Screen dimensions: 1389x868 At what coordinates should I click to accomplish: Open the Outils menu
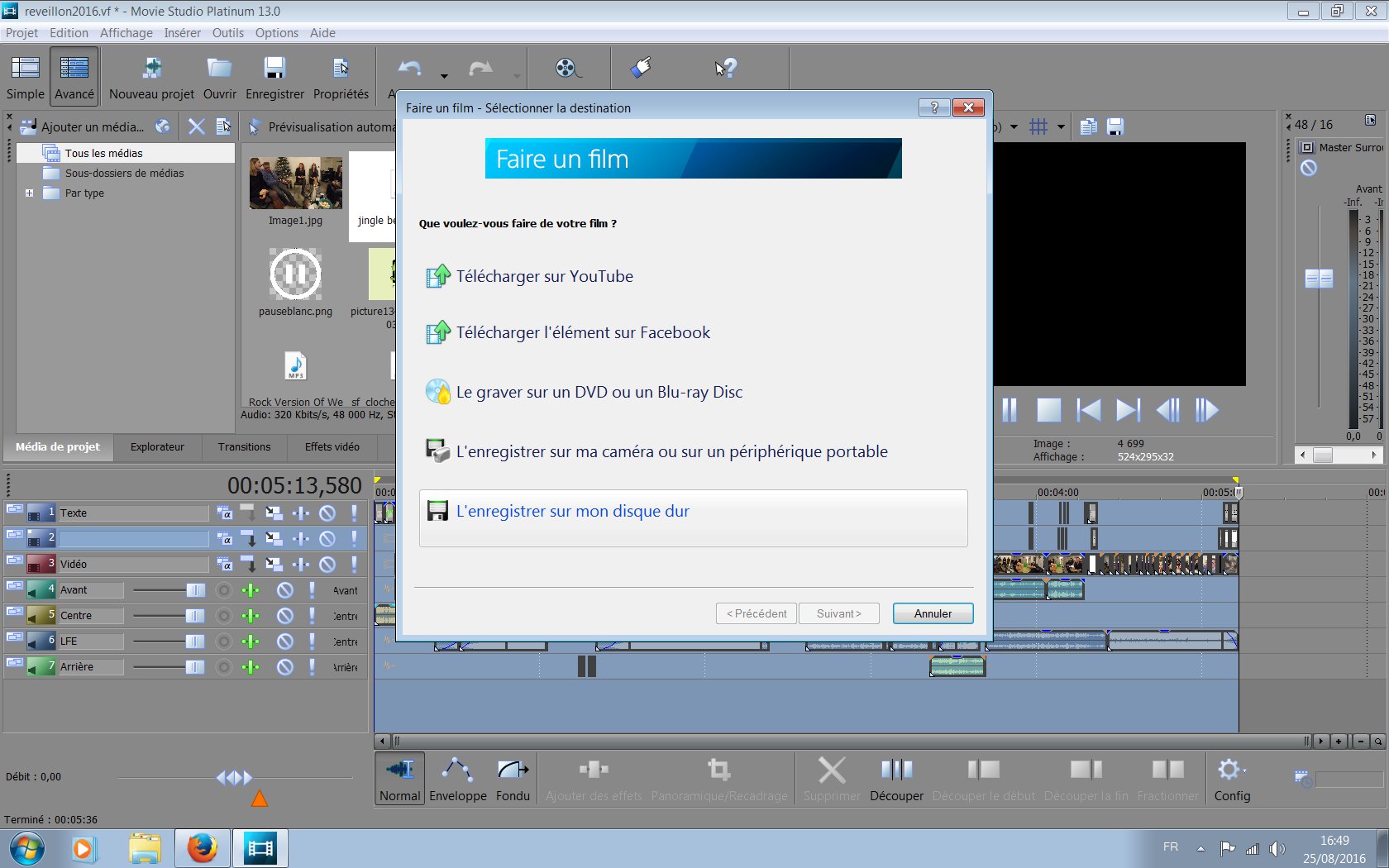(x=227, y=33)
